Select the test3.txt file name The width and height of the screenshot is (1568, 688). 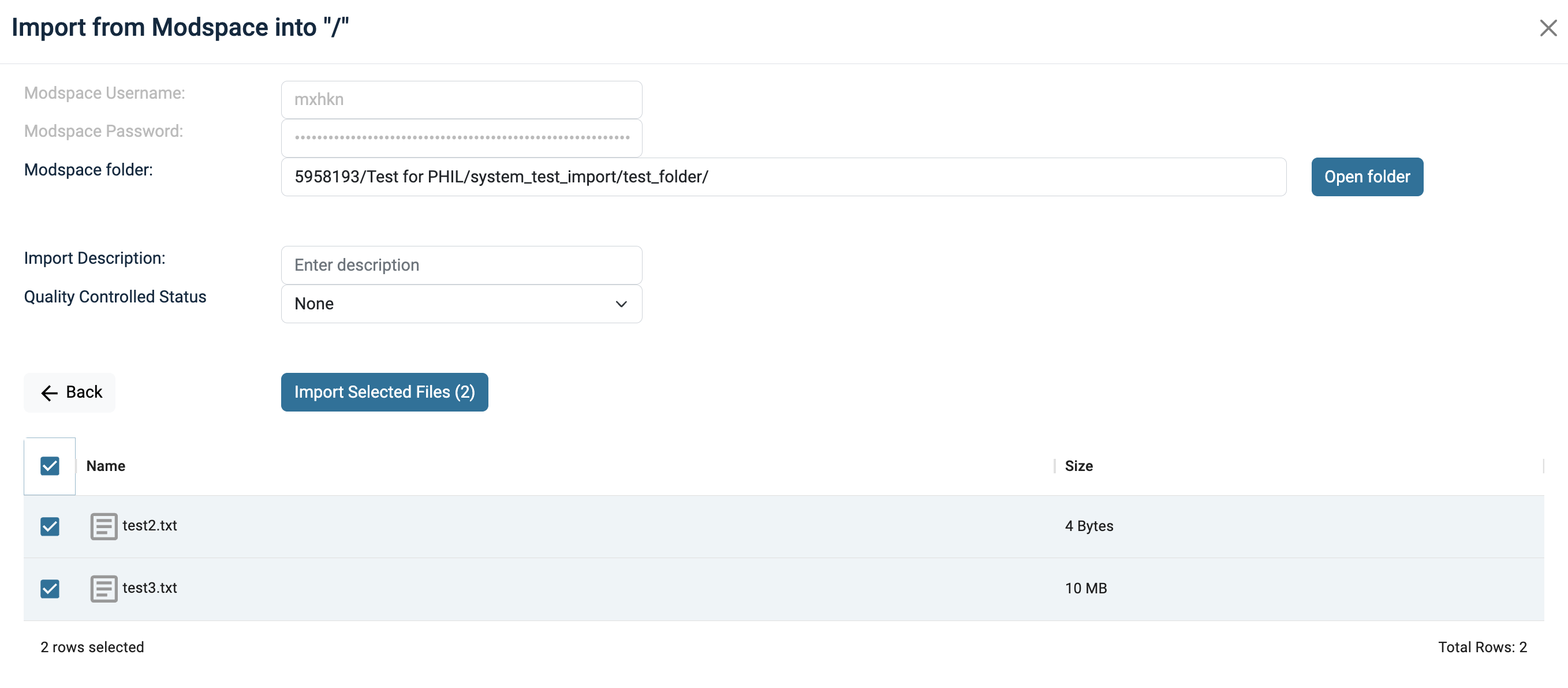point(150,588)
